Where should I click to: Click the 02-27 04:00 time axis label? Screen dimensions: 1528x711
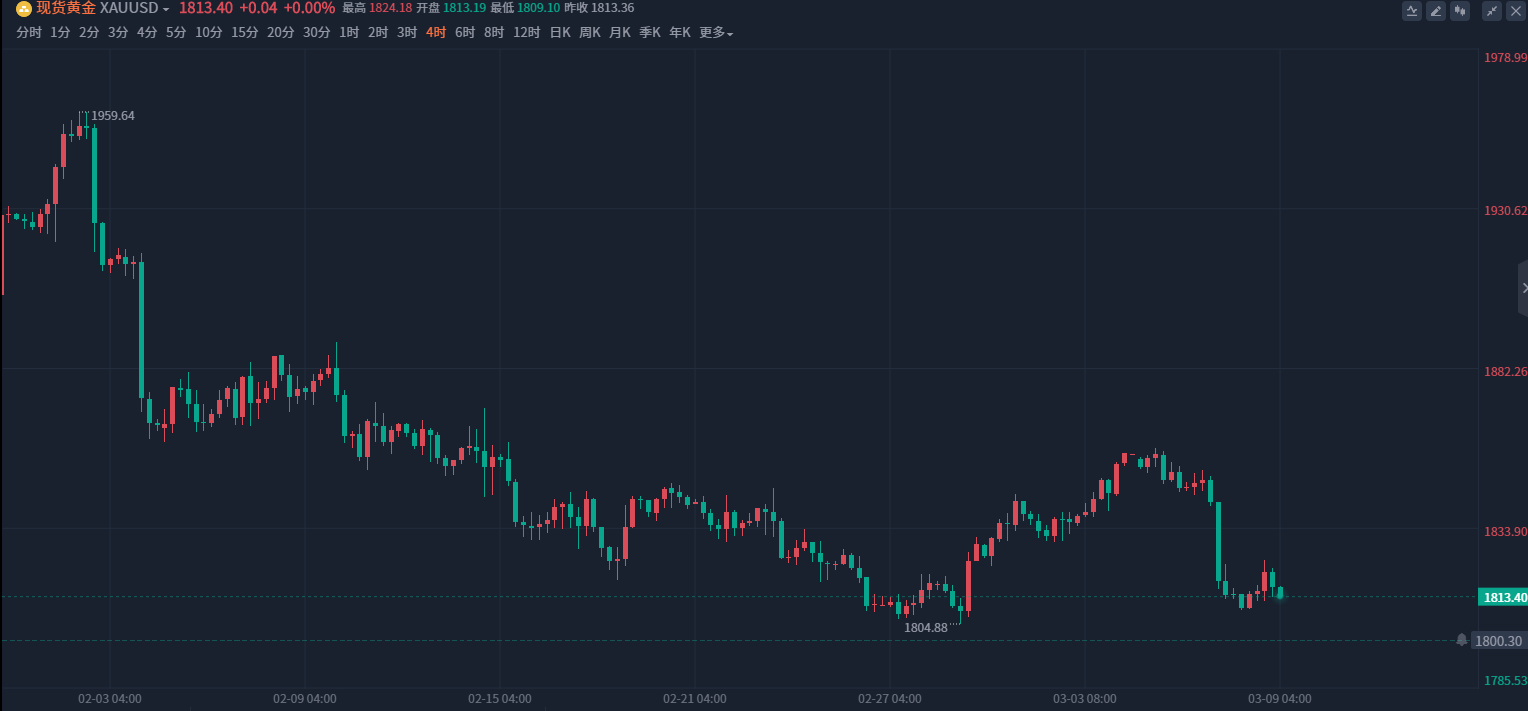click(890, 699)
